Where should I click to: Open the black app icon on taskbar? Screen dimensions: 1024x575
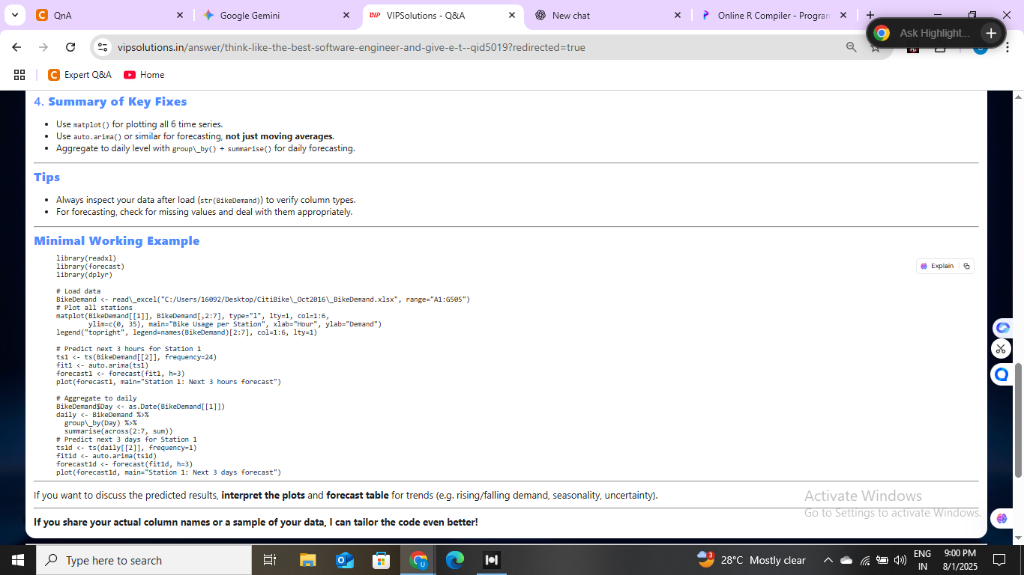(x=491, y=560)
